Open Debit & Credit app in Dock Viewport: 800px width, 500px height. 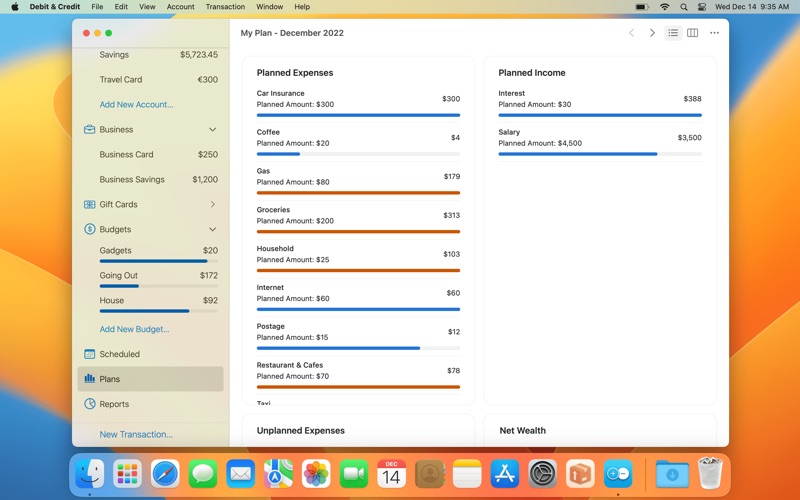pyautogui.click(x=618, y=473)
